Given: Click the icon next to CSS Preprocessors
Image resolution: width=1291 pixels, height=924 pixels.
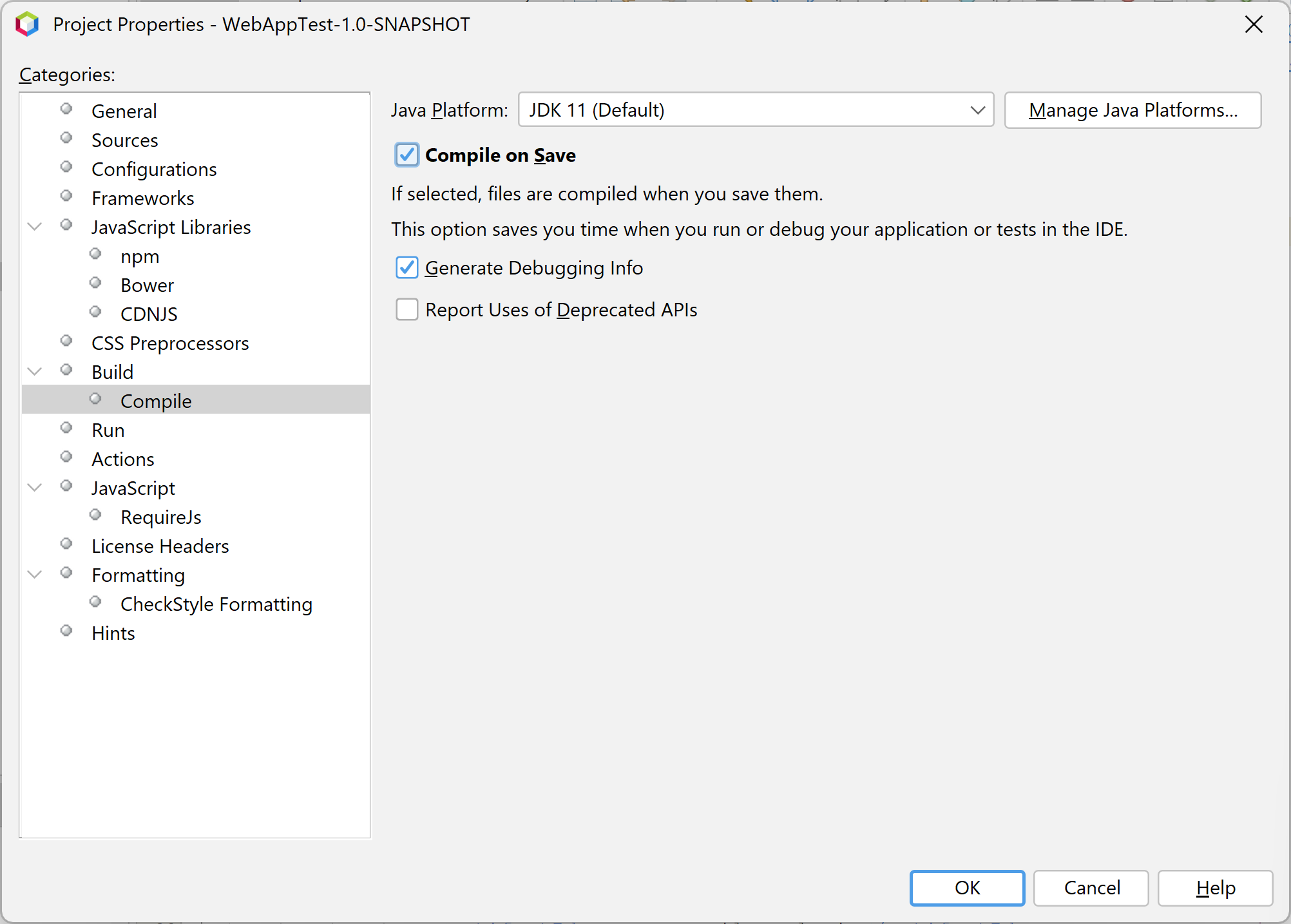Looking at the screenshot, I should tap(66, 340).
